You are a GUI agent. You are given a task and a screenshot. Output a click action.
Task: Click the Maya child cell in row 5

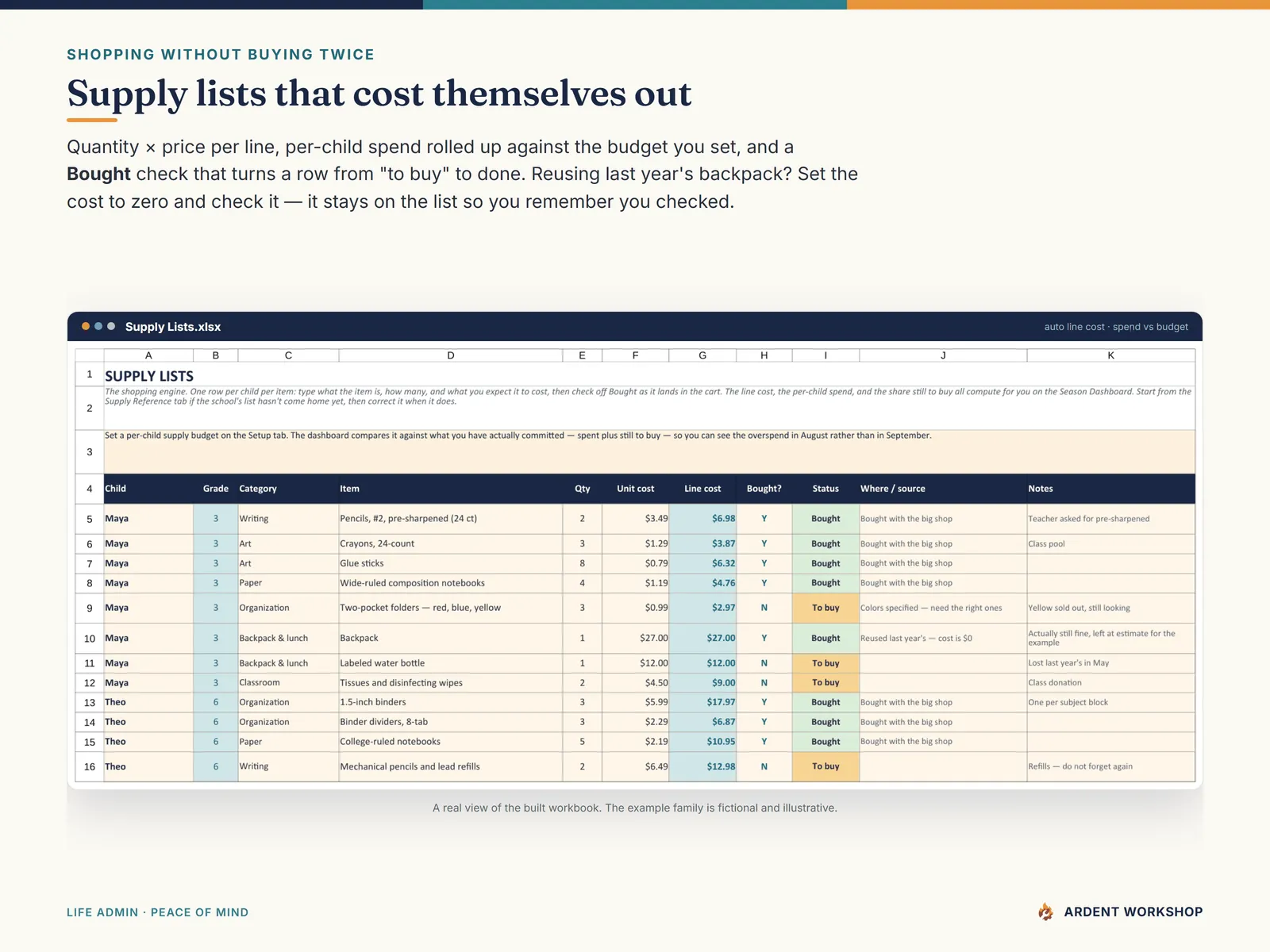pyautogui.click(x=148, y=519)
